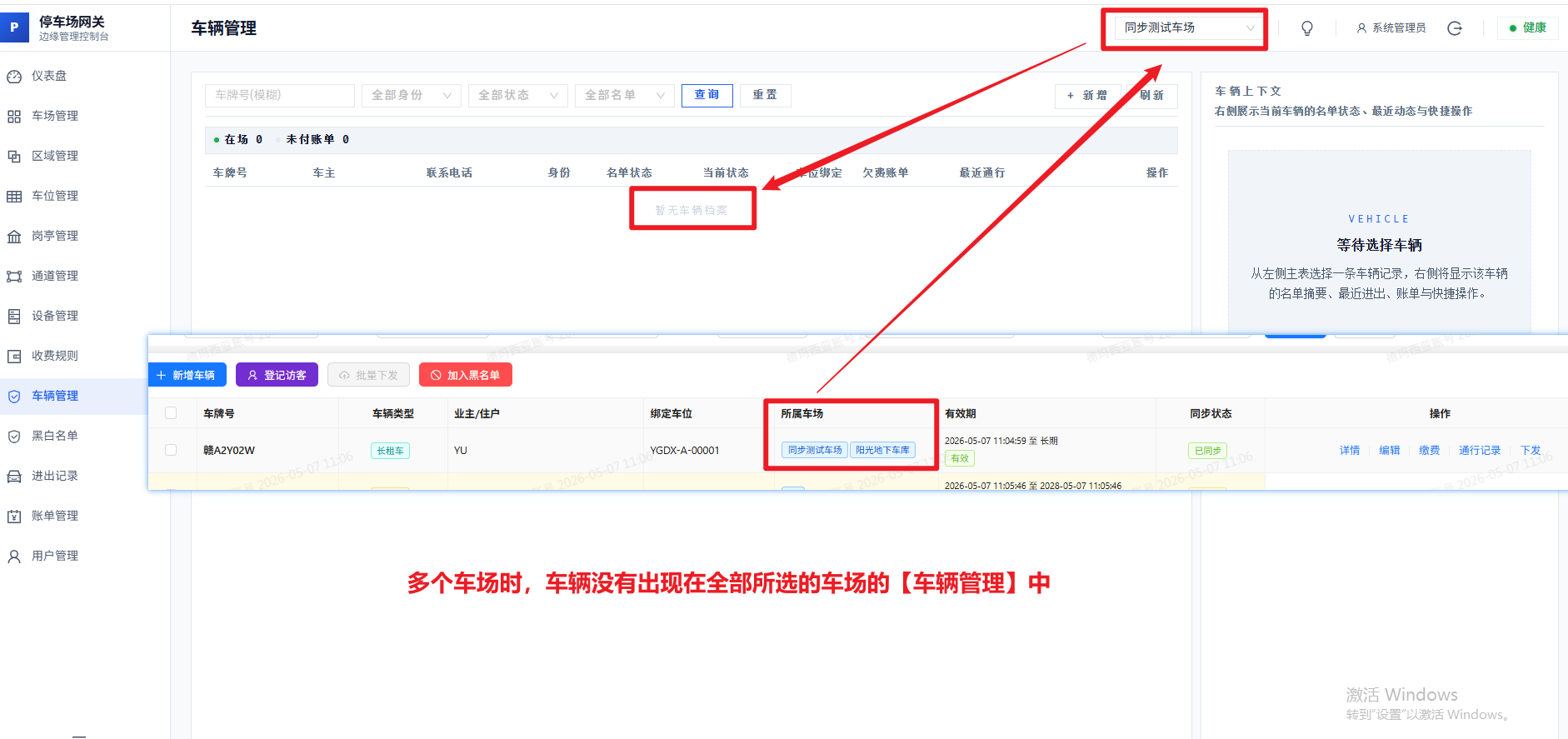Click the booth icon beside 岗亭管理
Screen dimensions: 1568x739
pyautogui.click(x=14, y=237)
